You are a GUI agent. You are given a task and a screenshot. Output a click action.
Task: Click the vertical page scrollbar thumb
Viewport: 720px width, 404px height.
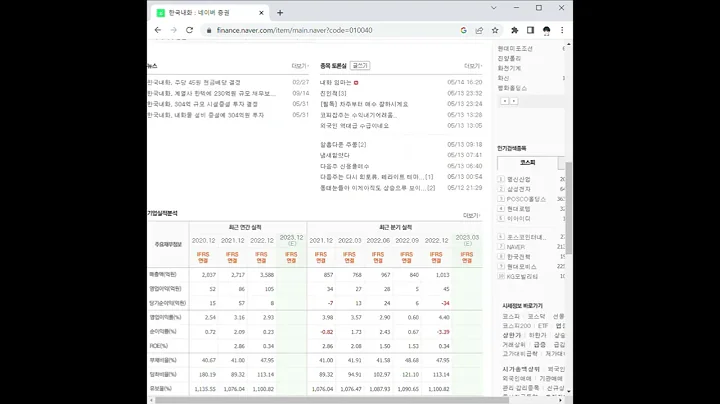point(569,208)
